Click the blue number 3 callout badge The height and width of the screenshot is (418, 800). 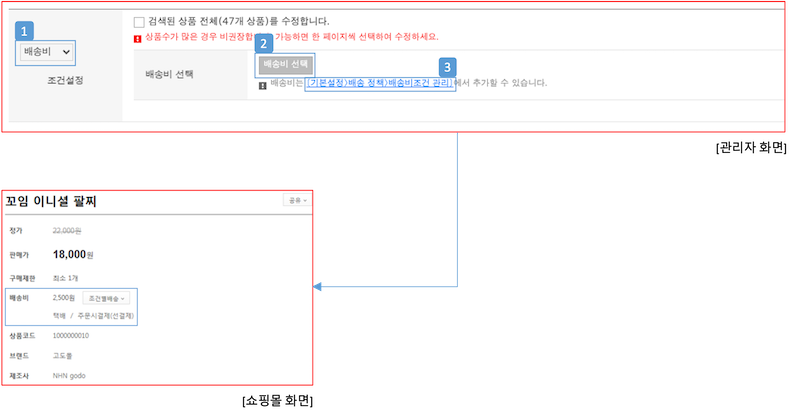[x=449, y=66]
